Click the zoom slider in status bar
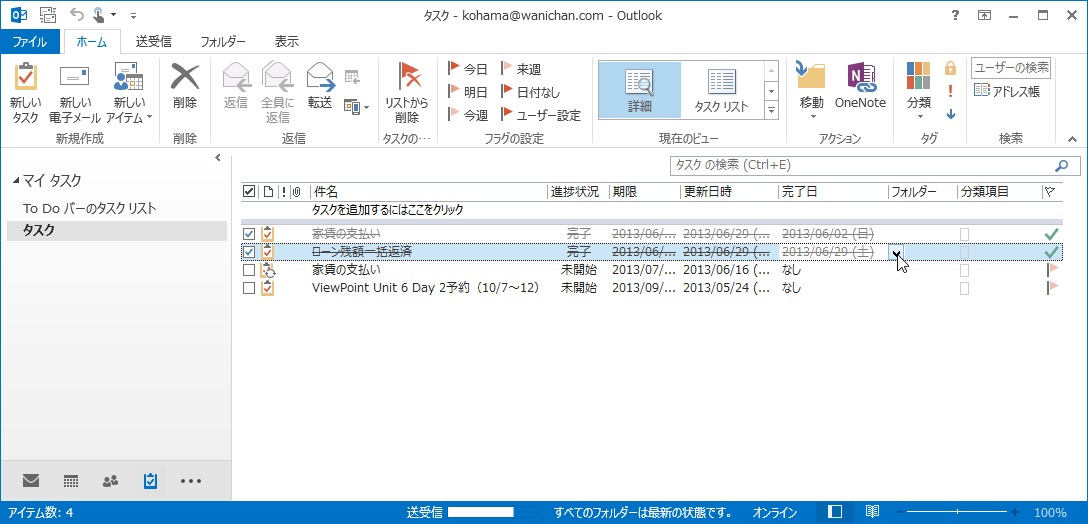Image resolution: width=1088 pixels, height=524 pixels. [957, 513]
